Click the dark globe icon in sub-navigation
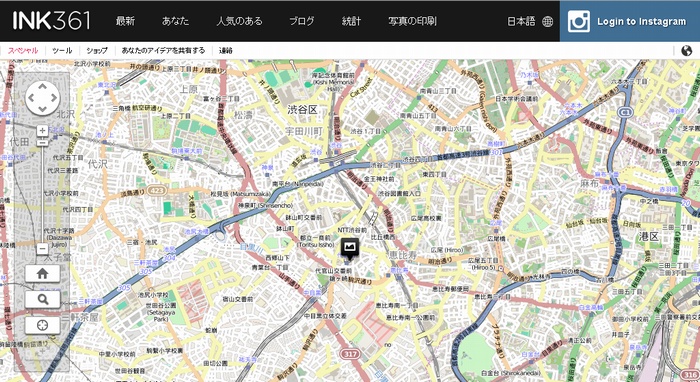 coord(687,51)
